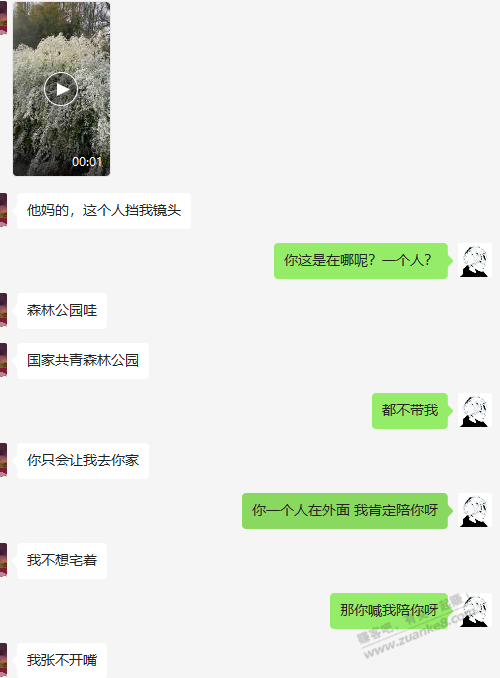
Task: Click sender avatar beside '那你喊我陪你呀'
Action: (475, 610)
